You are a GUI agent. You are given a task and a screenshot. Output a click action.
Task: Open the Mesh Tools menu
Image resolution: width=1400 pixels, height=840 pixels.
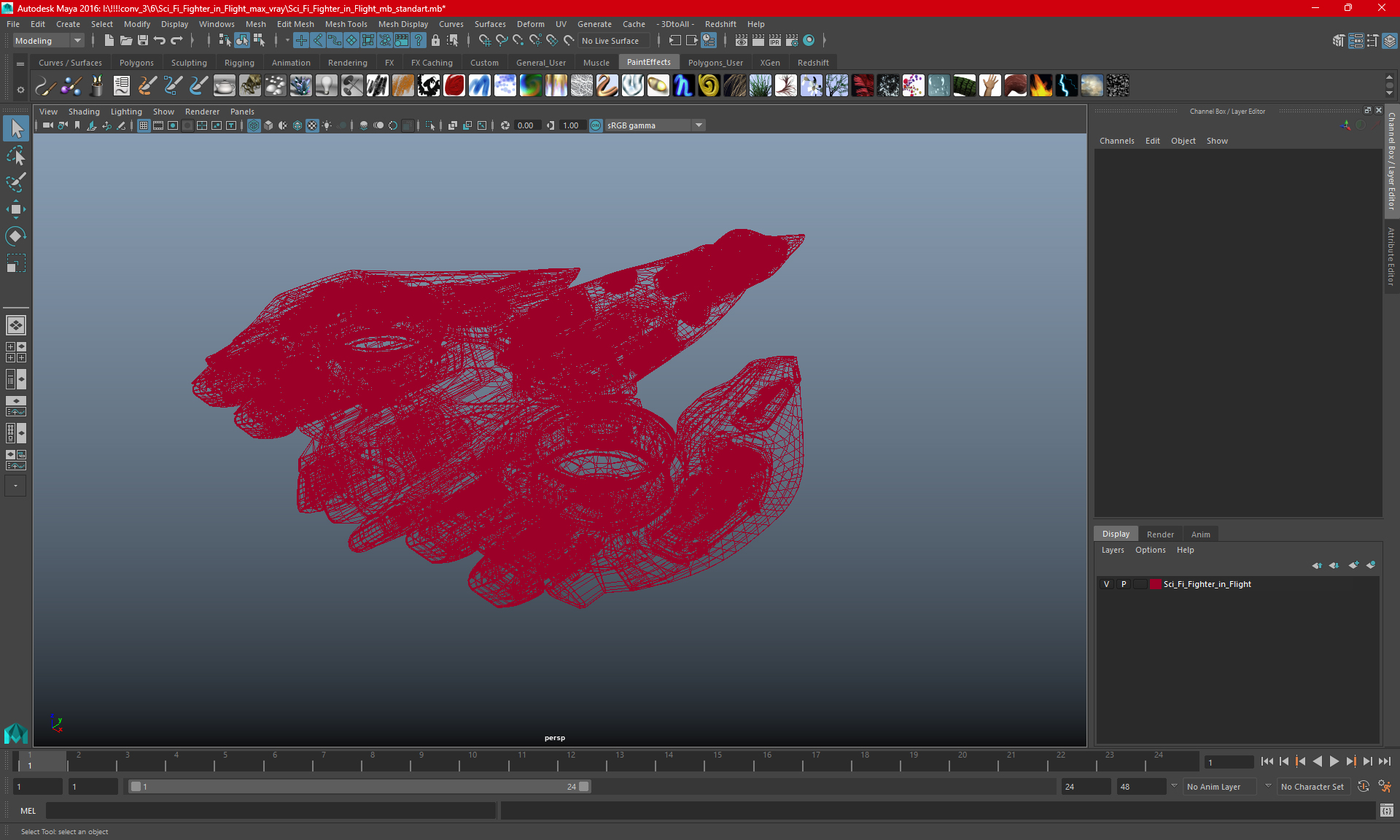[346, 24]
